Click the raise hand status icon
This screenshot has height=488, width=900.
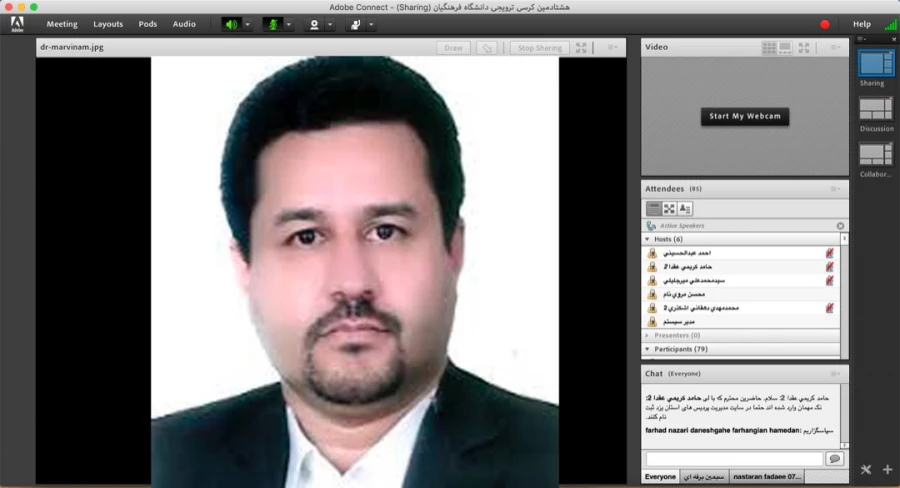click(x=354, y=24)
